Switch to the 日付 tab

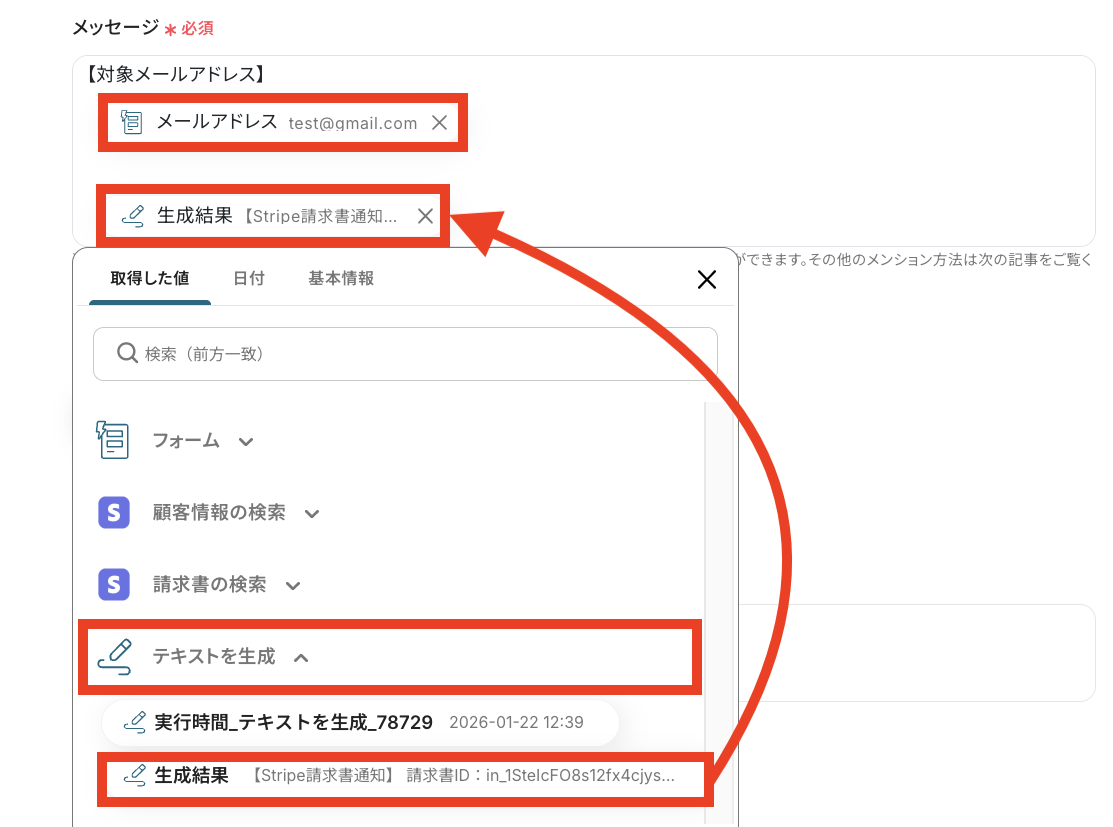tap(248, 278)
